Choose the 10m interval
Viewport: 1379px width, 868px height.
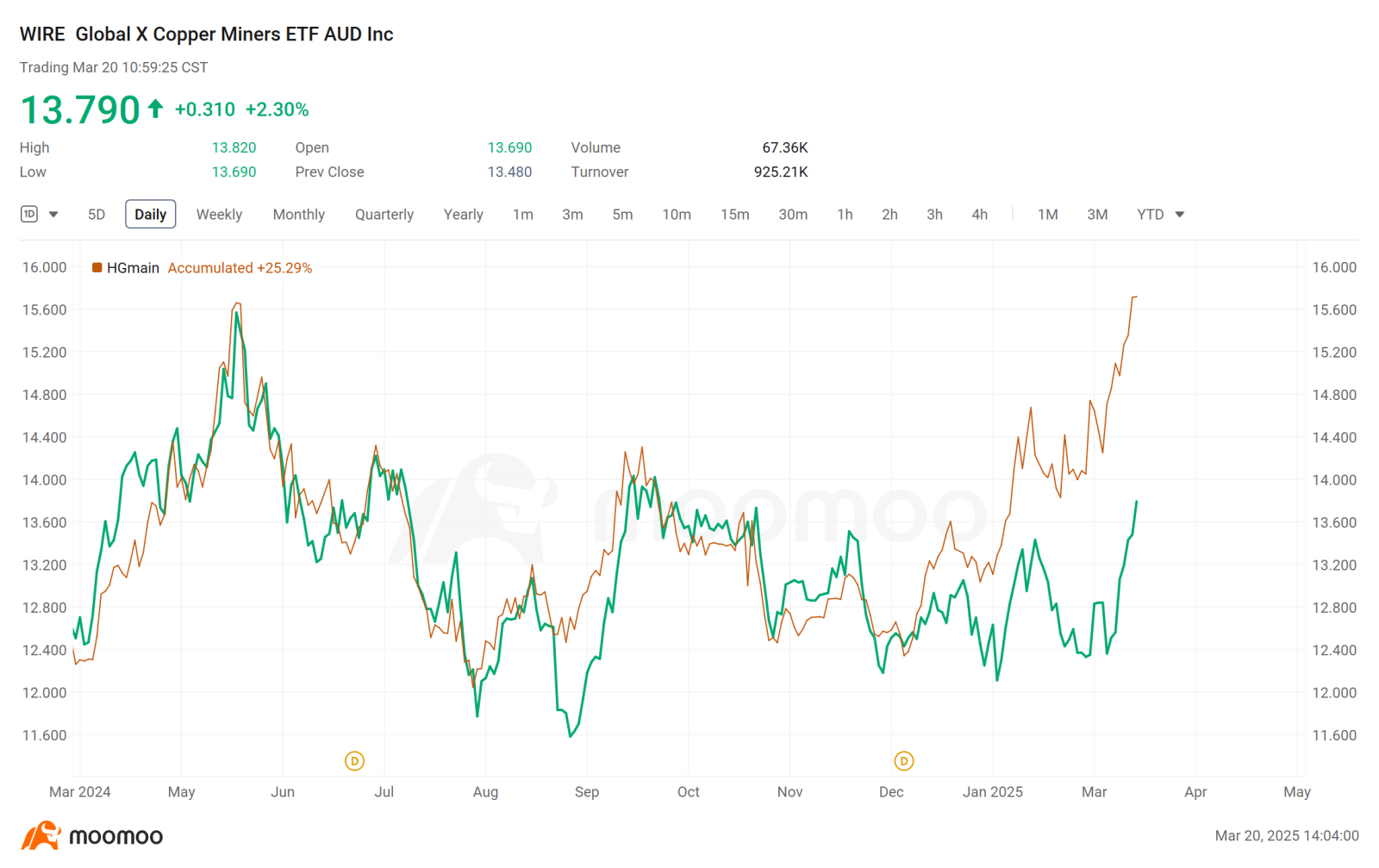coord(677,215)
